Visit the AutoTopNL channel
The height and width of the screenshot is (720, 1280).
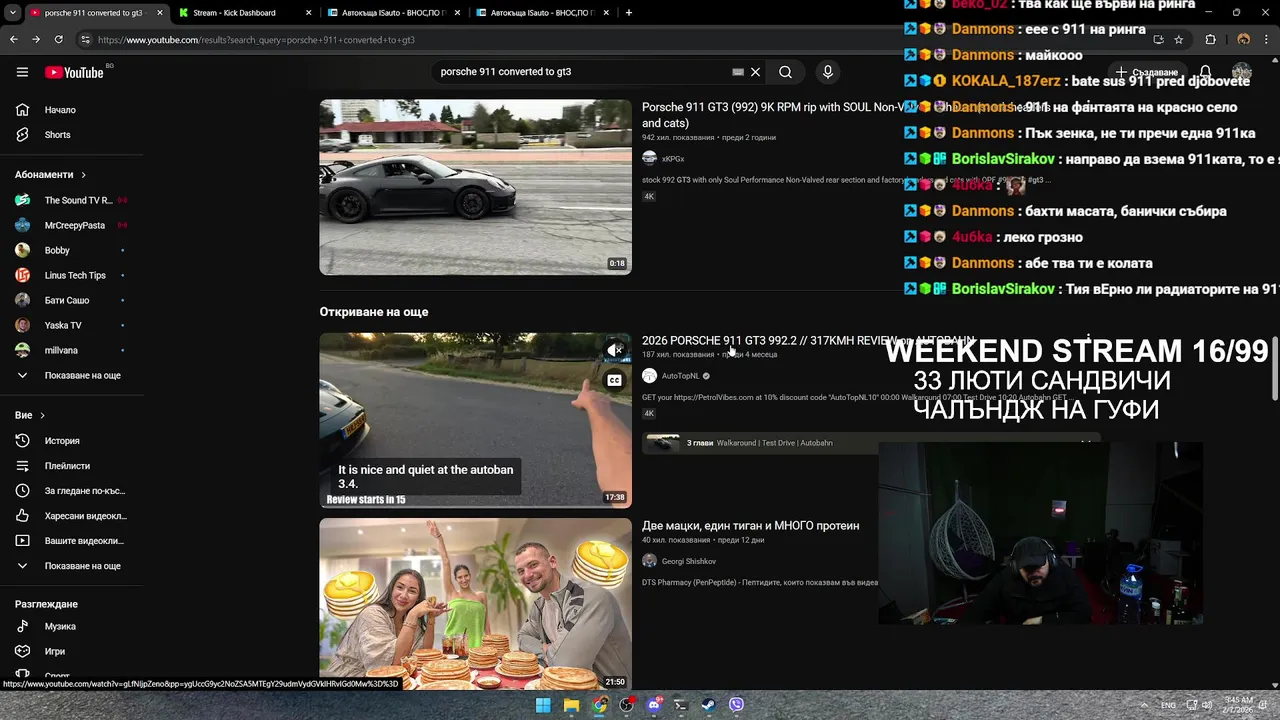coord(681,376)
